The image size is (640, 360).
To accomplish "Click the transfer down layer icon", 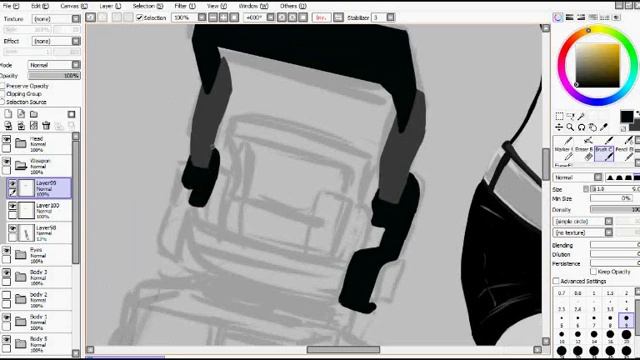I will point(8,126).
